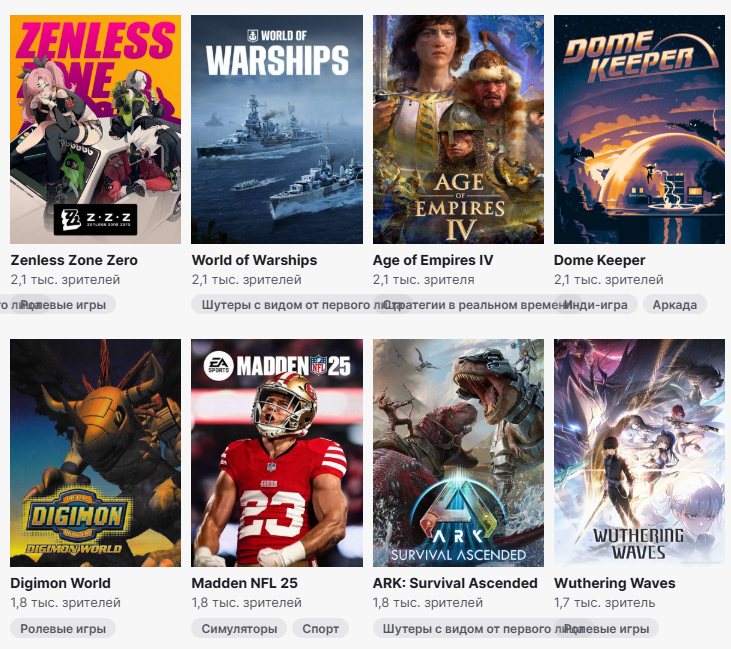Select the Madden NFL 25 cover image
The width and height of the screenshot is (731, 649).
tap(277, 453)
